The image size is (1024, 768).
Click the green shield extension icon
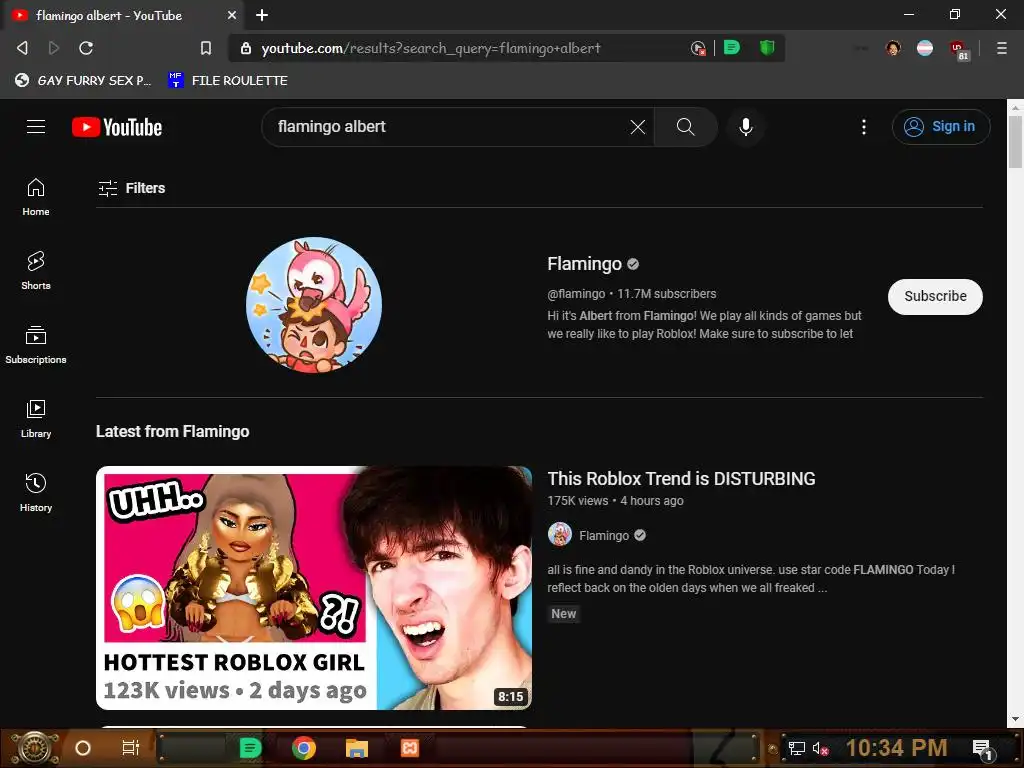[x=767, y=48]
